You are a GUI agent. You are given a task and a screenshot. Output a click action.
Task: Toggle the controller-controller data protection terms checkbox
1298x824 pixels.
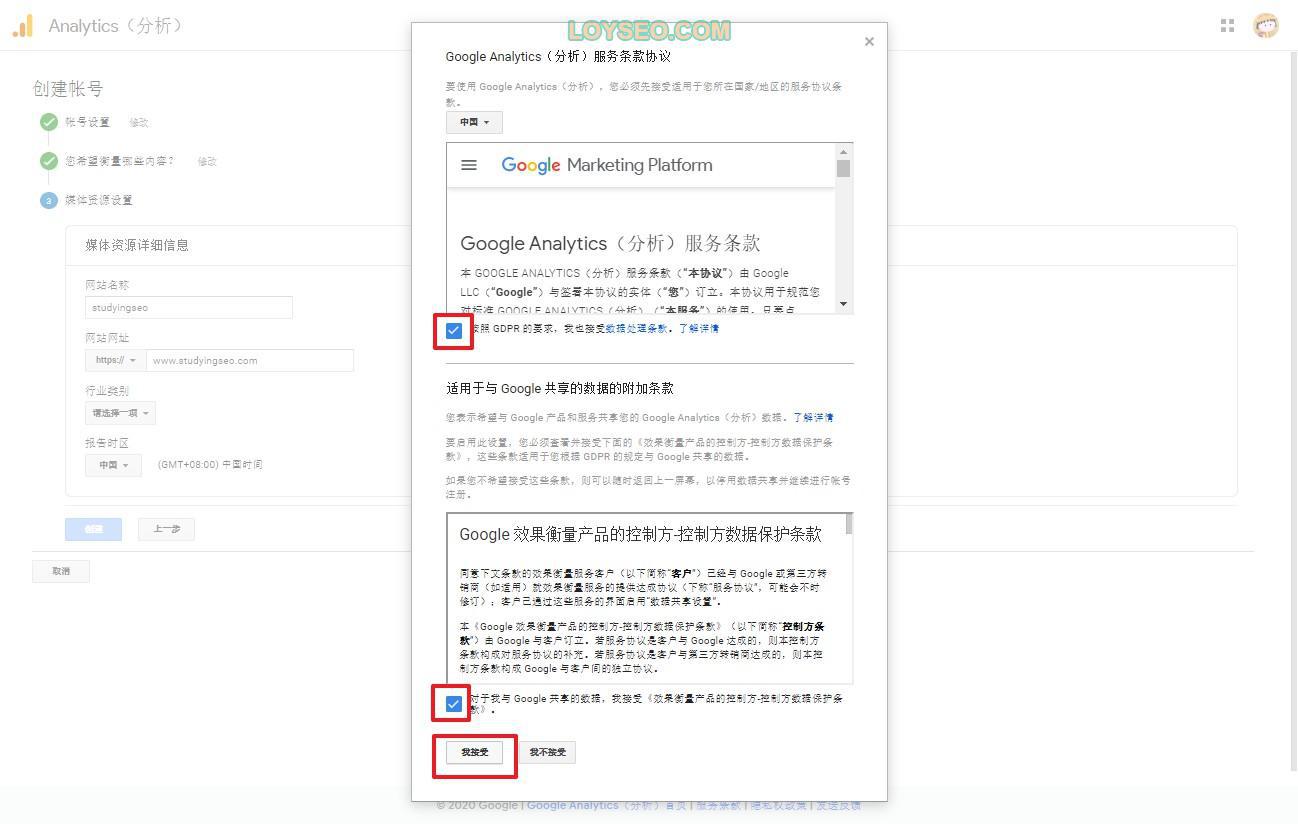453,704
